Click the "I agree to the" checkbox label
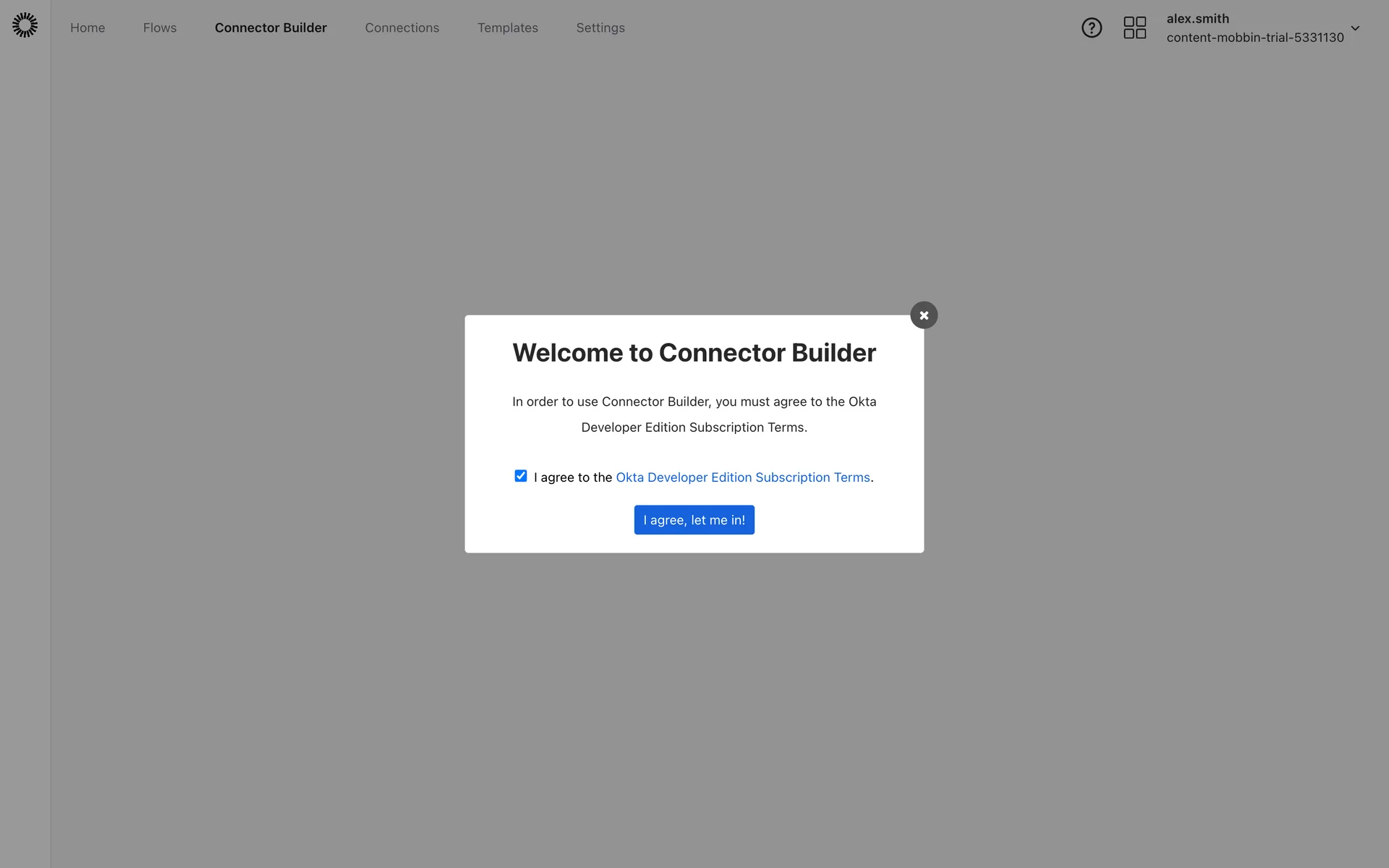This screenshot has height=868, width=1389. (573, 477)
